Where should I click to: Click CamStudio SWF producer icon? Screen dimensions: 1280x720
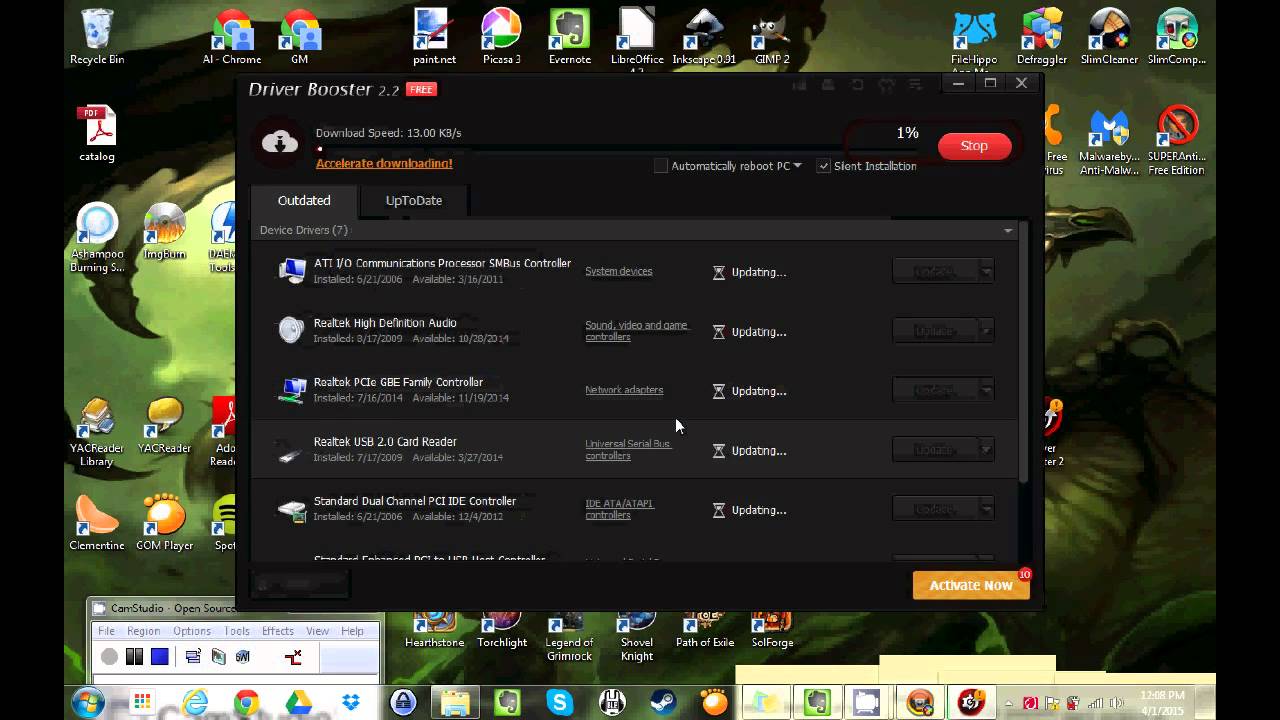(x=243, y=657)
